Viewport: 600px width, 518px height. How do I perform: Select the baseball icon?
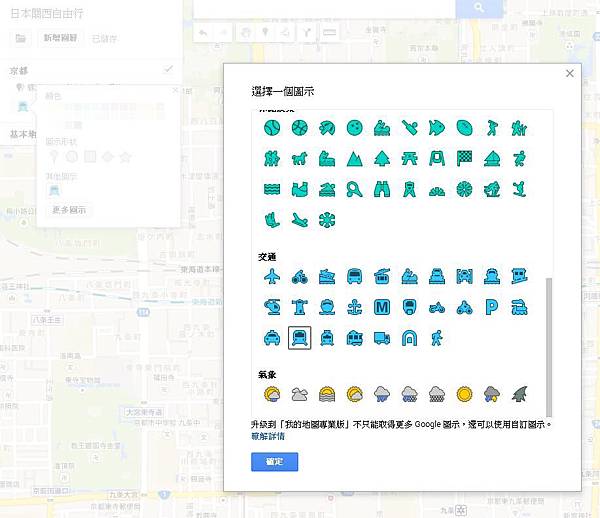[x=272, y=128]
